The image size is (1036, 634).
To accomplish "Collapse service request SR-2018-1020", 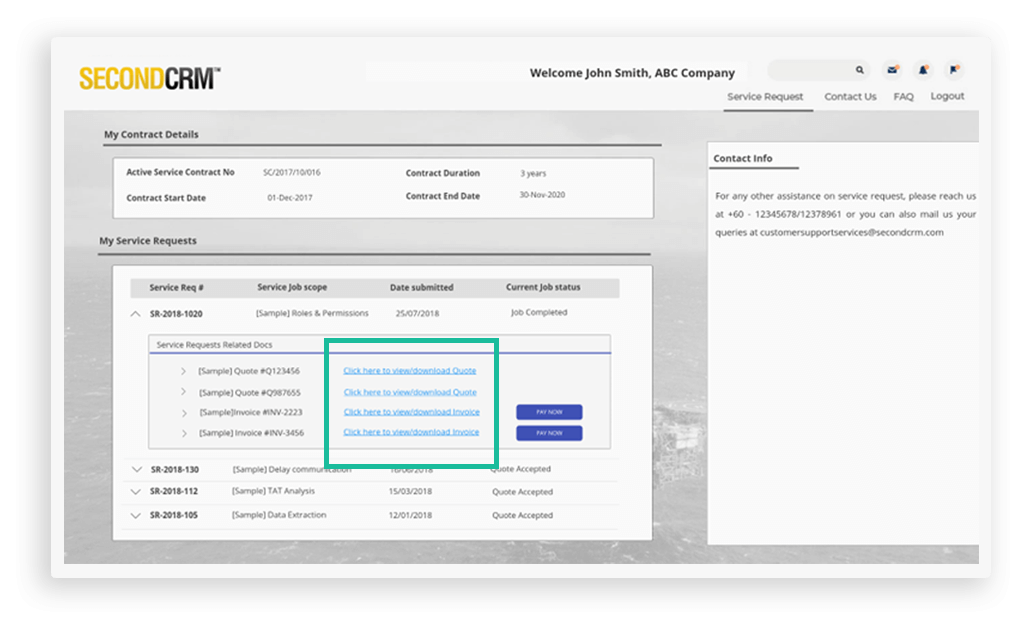I will (x=135, y=314).
